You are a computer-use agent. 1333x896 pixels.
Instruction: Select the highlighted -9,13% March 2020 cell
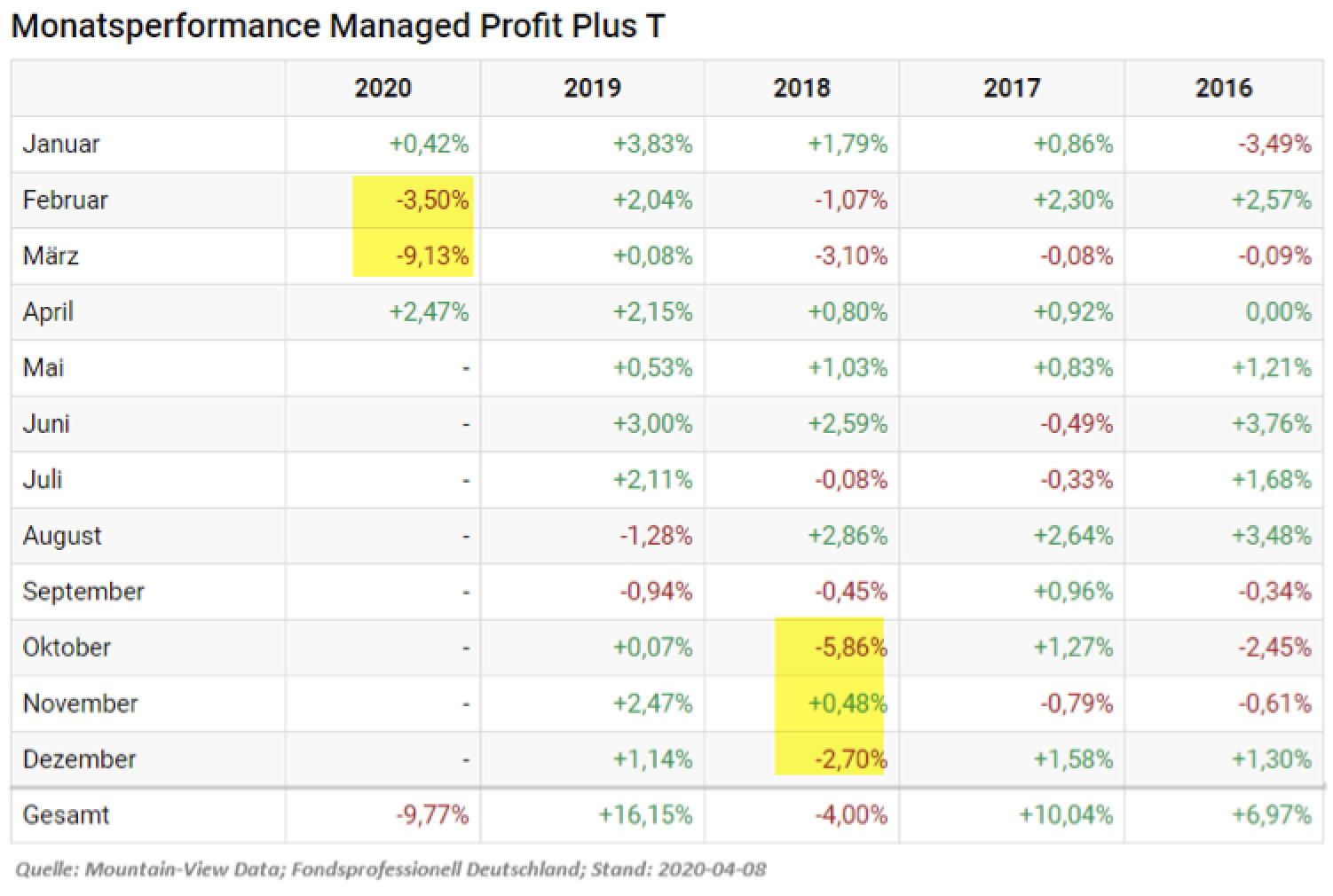431,255
